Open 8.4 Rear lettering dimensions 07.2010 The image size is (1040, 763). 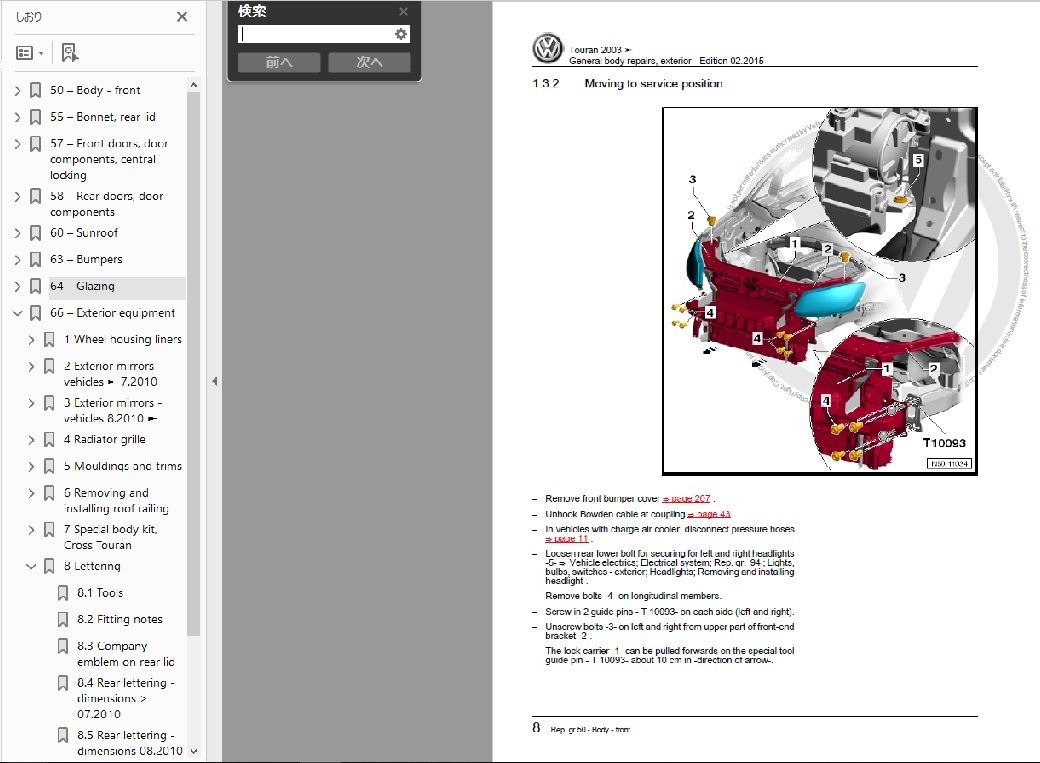pyautogui.click(x=126, y=698)
